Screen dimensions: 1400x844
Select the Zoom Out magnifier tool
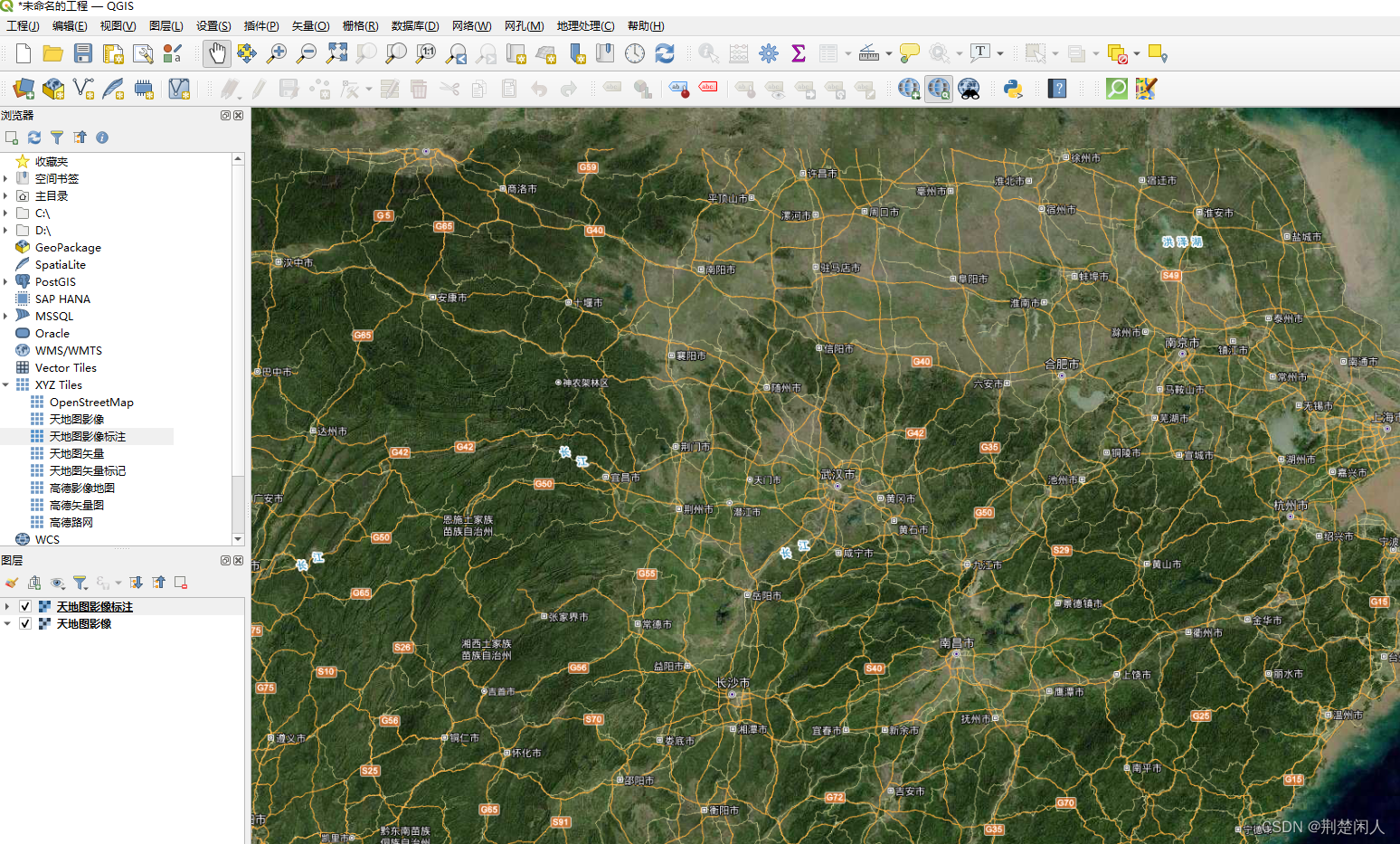pos(307,54)
